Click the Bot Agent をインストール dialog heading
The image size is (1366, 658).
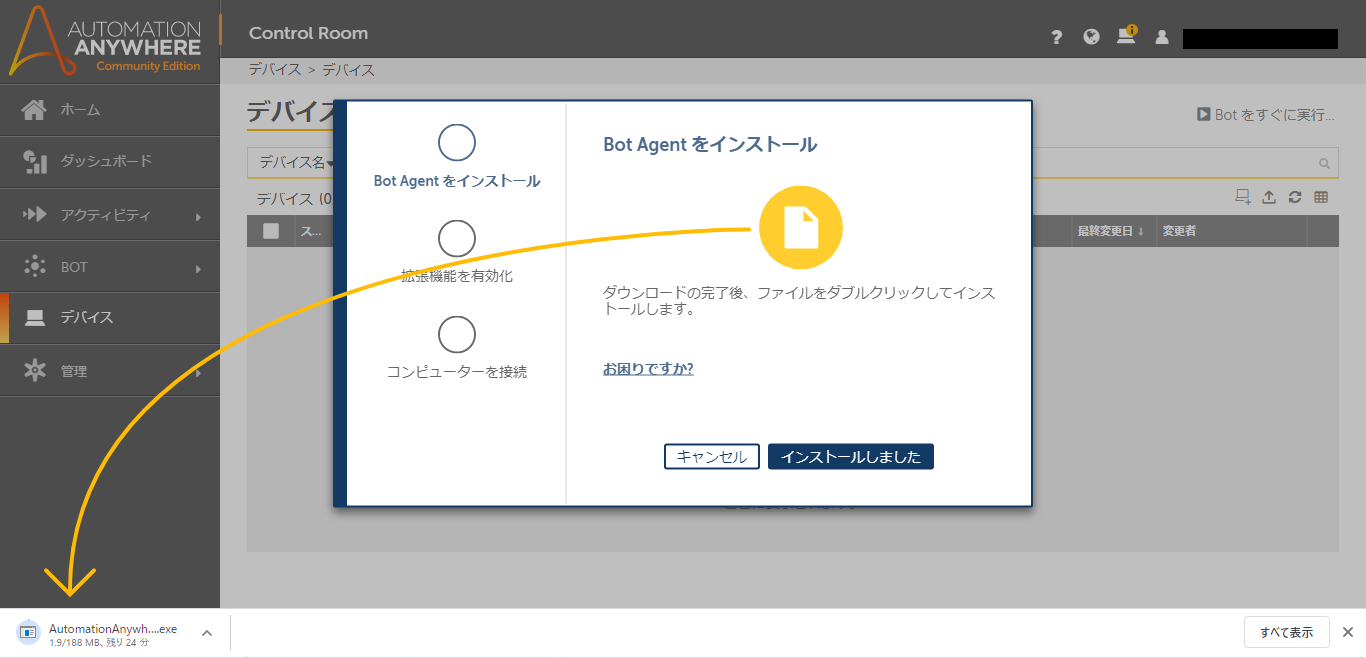coord(710,145)
